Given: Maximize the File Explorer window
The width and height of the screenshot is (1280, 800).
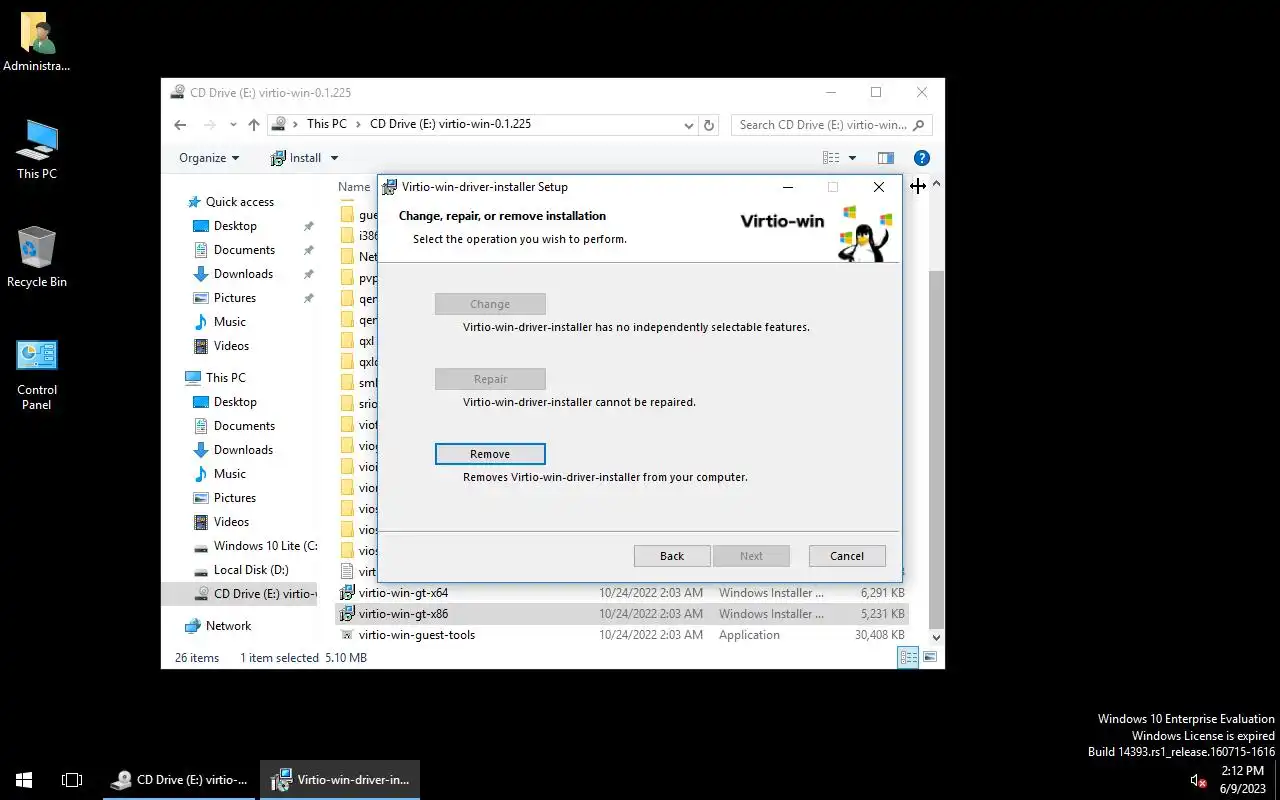Looking at the screenshot, I should [876, 92].
